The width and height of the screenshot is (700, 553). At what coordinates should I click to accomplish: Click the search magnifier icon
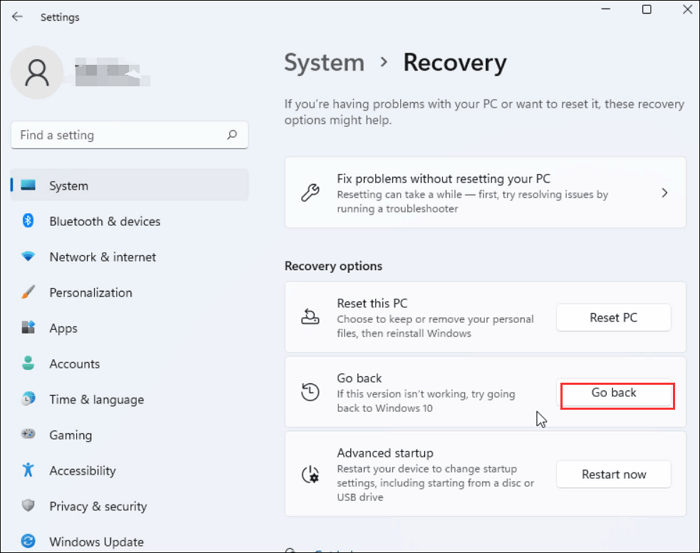click(232, 135)
